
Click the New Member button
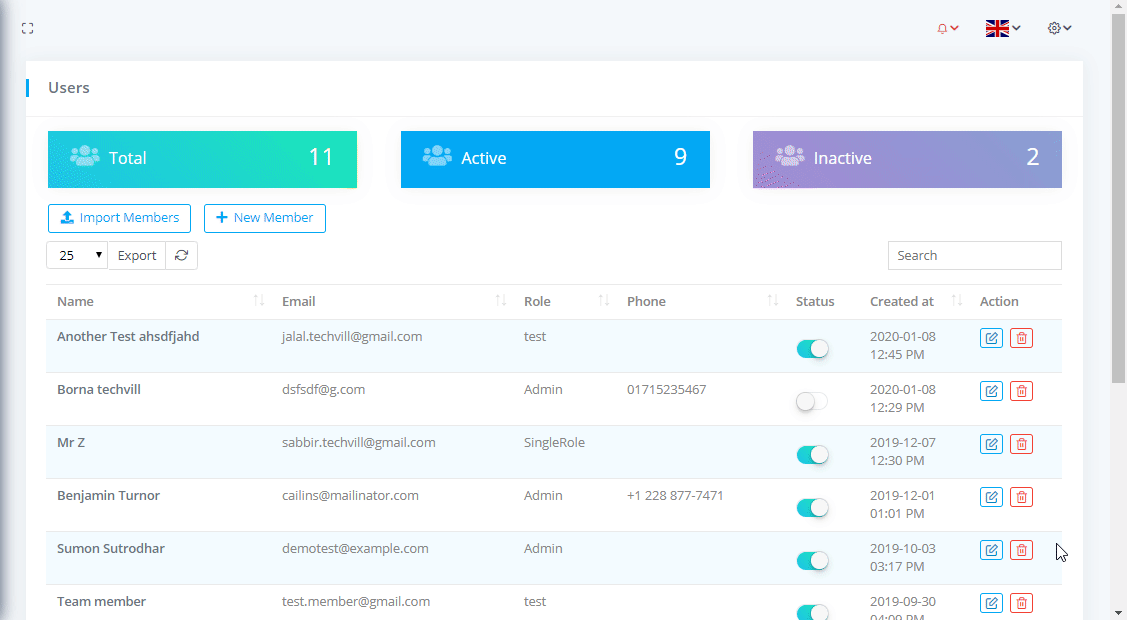265,218
